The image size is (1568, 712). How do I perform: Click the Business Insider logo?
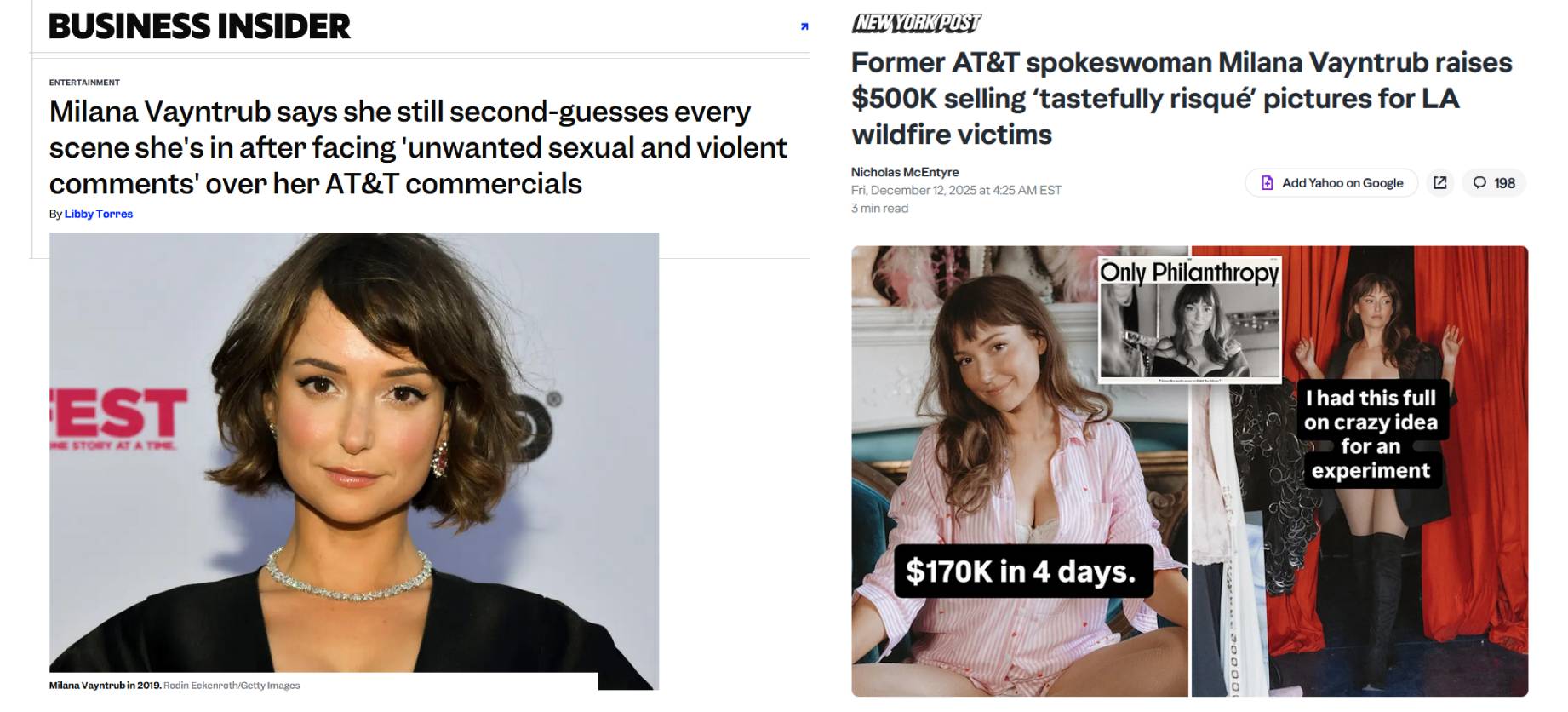tap(199, 26)
